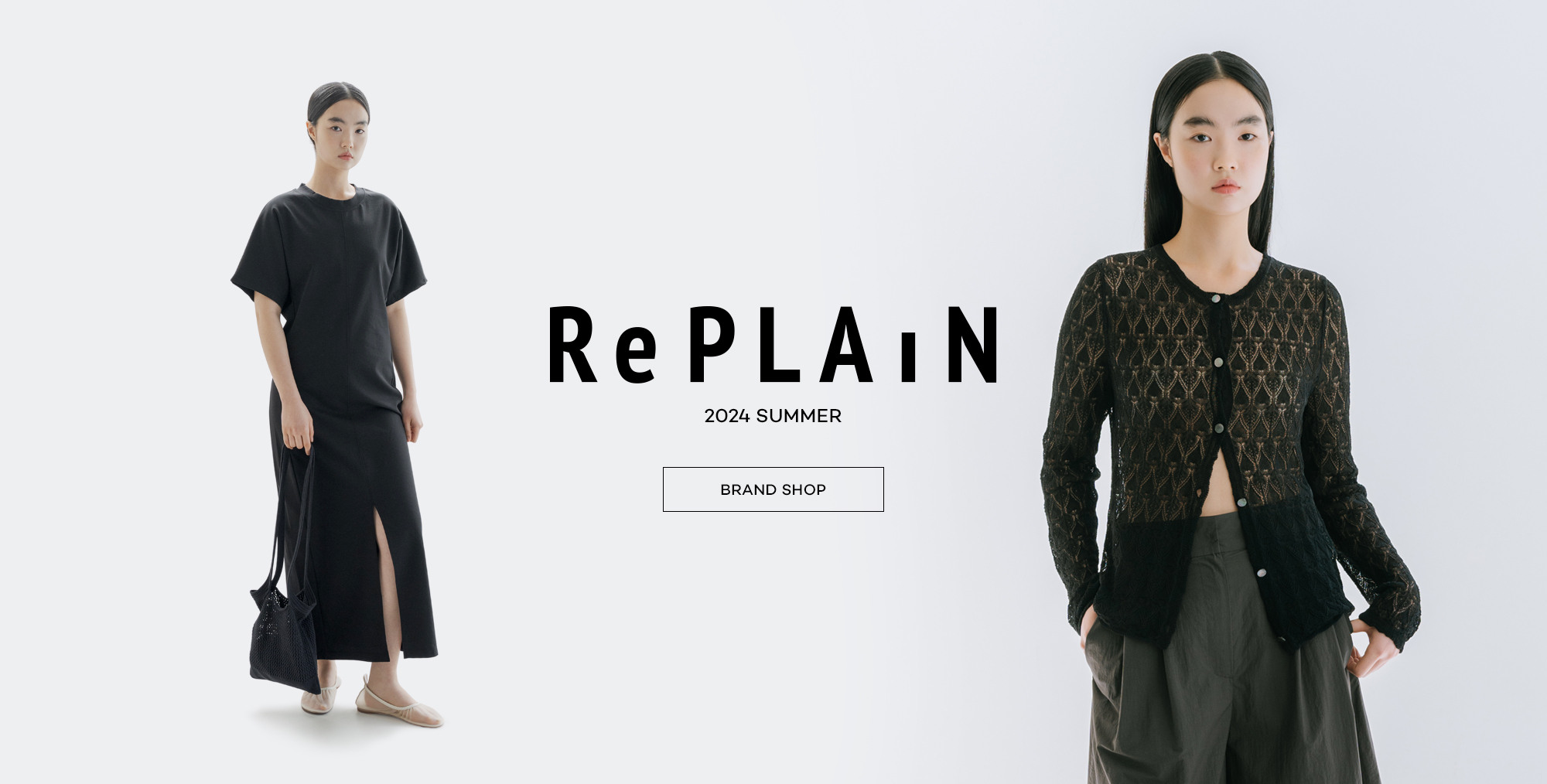Select the black knit mesh tote bag

(285, 634)
